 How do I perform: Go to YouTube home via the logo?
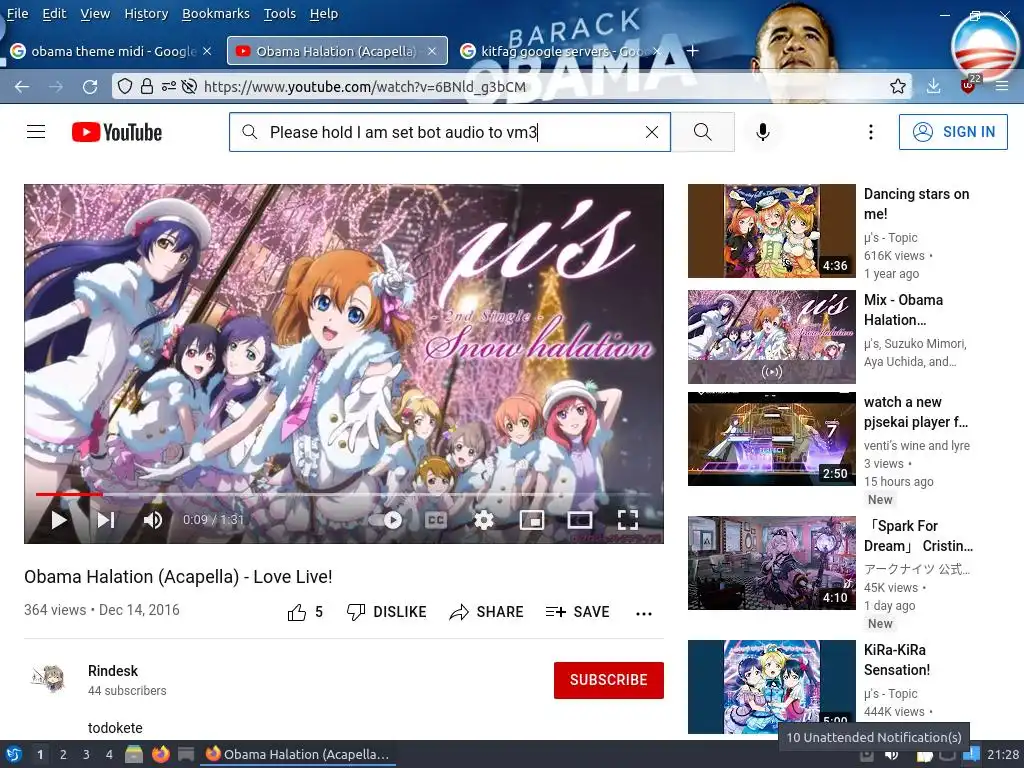117,132
